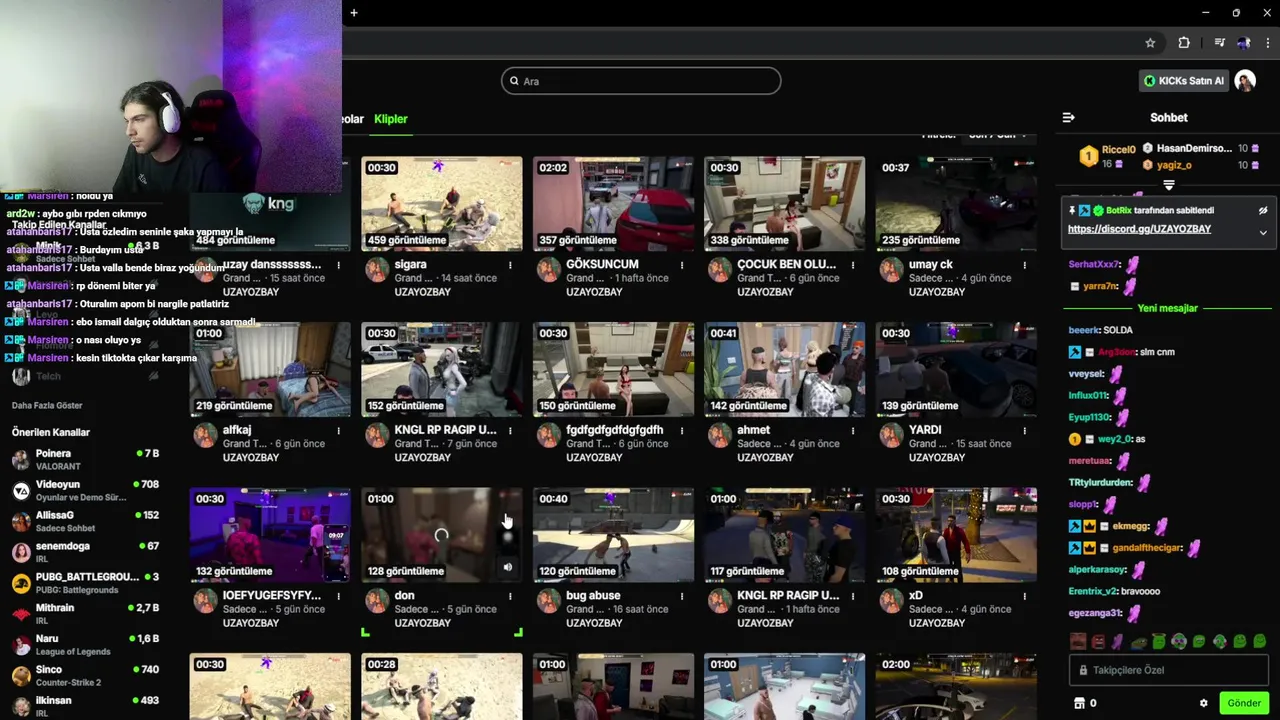Click the Takipçilere Özel chat input

tap(1169, 670)
